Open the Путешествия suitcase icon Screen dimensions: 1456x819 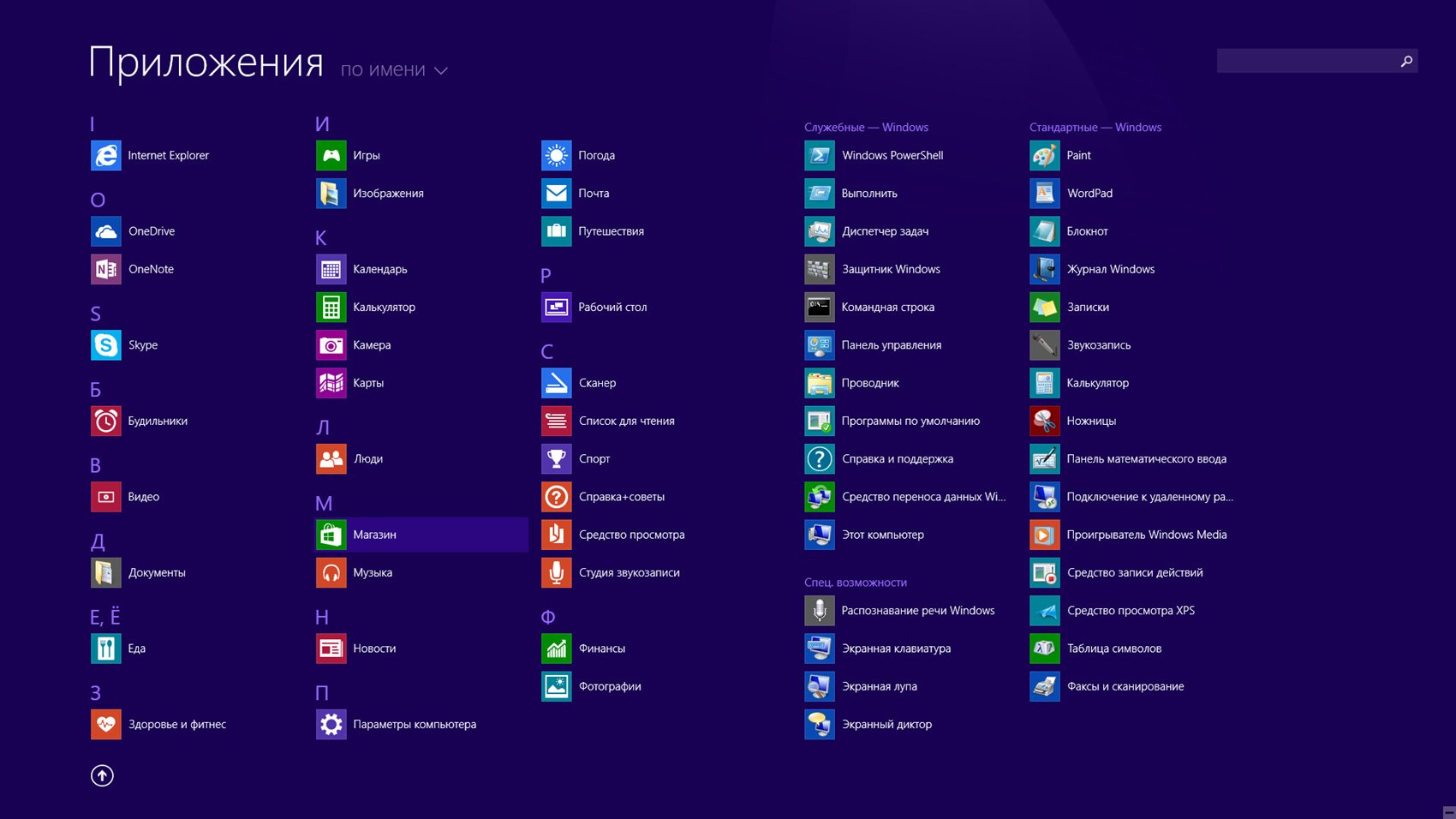click(557, 231)
